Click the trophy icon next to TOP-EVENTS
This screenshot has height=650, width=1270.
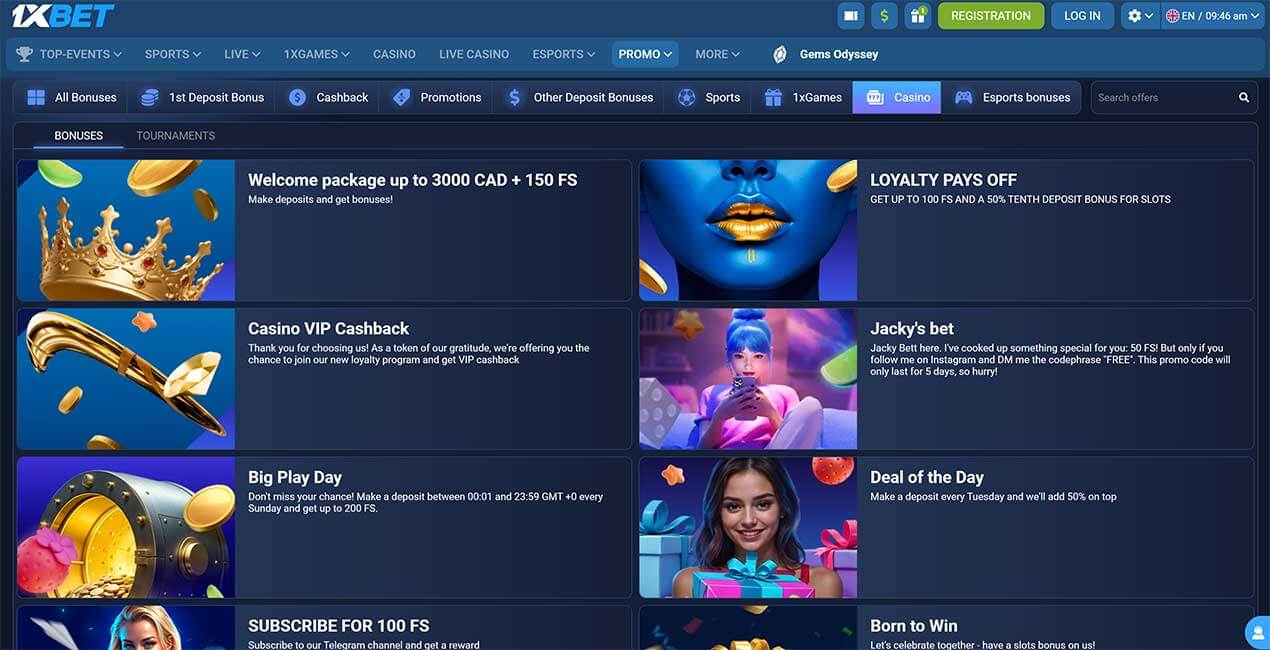(x=24, y=54)
